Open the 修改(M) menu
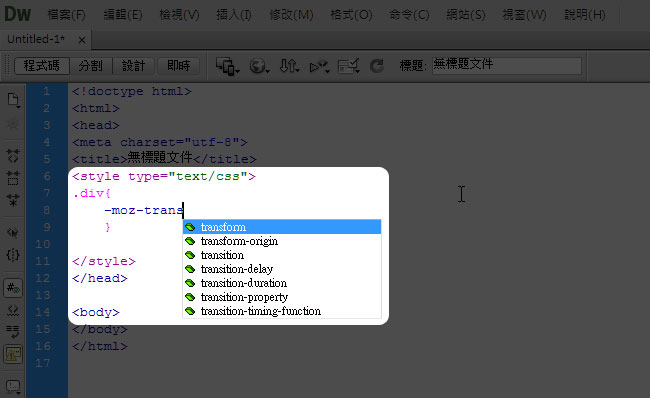This screenshot has height=398, width=650. point(291,15)
